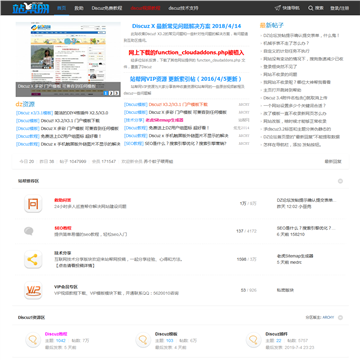360x360 pixels.
Task: Open the red function_cloudaddons.php headline
Action: (186, 53)
